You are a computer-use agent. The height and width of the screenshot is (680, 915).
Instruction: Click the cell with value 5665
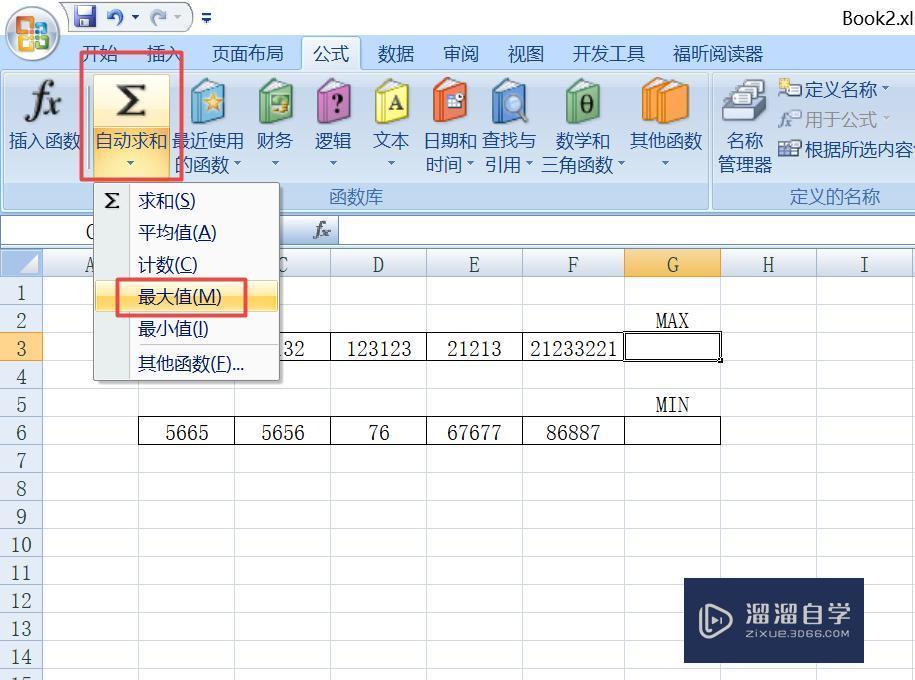point(186,433)
